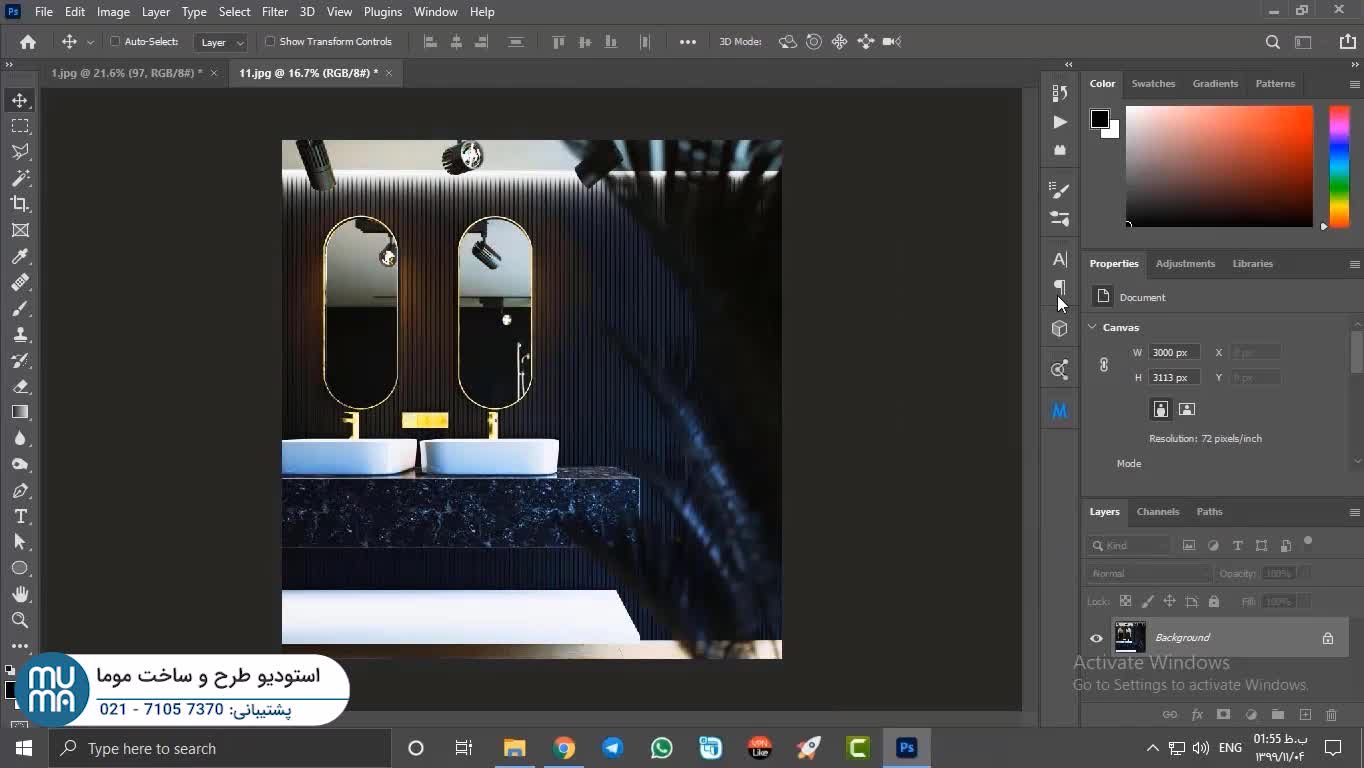Select the Hand tool

click(20, 594)
